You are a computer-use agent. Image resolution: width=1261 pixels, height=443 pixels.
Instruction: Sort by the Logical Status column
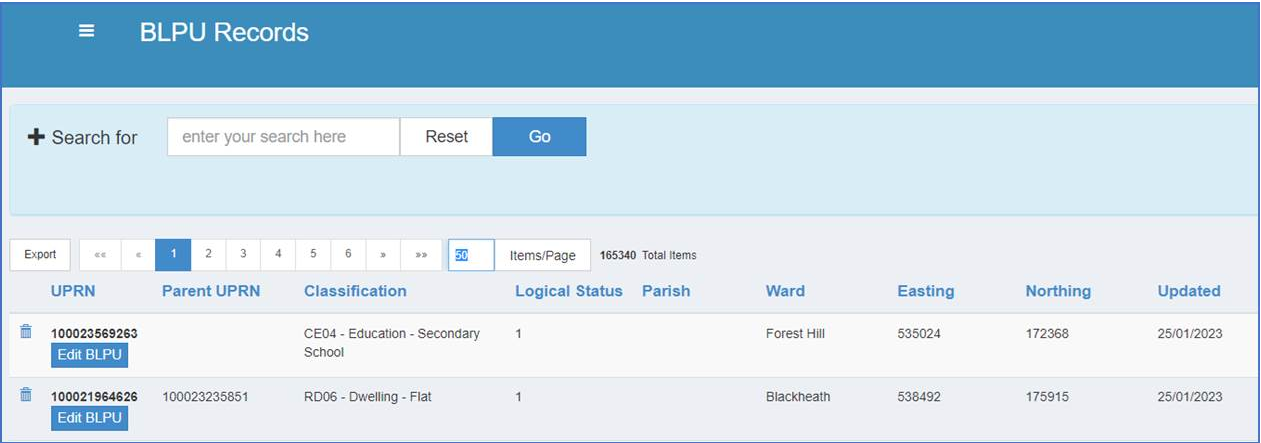569,291
